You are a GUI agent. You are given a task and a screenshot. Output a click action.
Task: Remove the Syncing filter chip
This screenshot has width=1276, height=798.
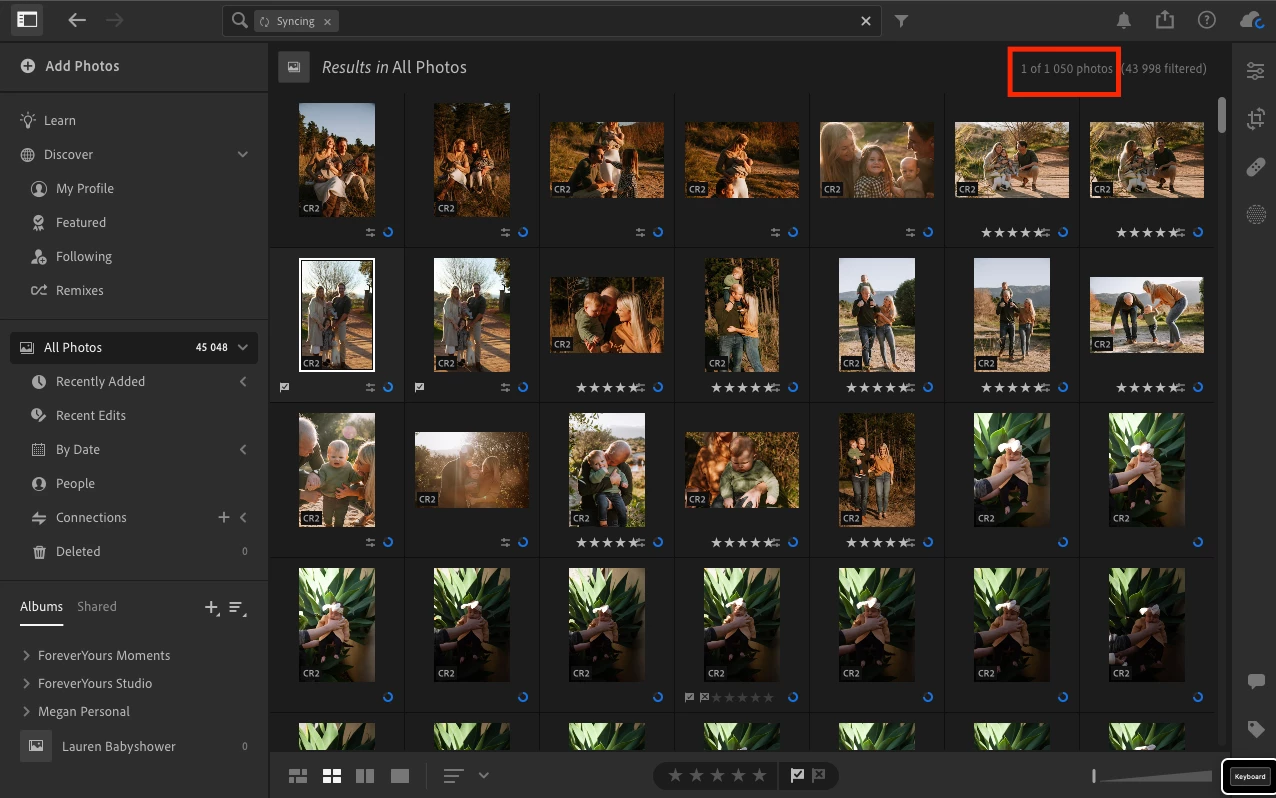pos(327,21)
